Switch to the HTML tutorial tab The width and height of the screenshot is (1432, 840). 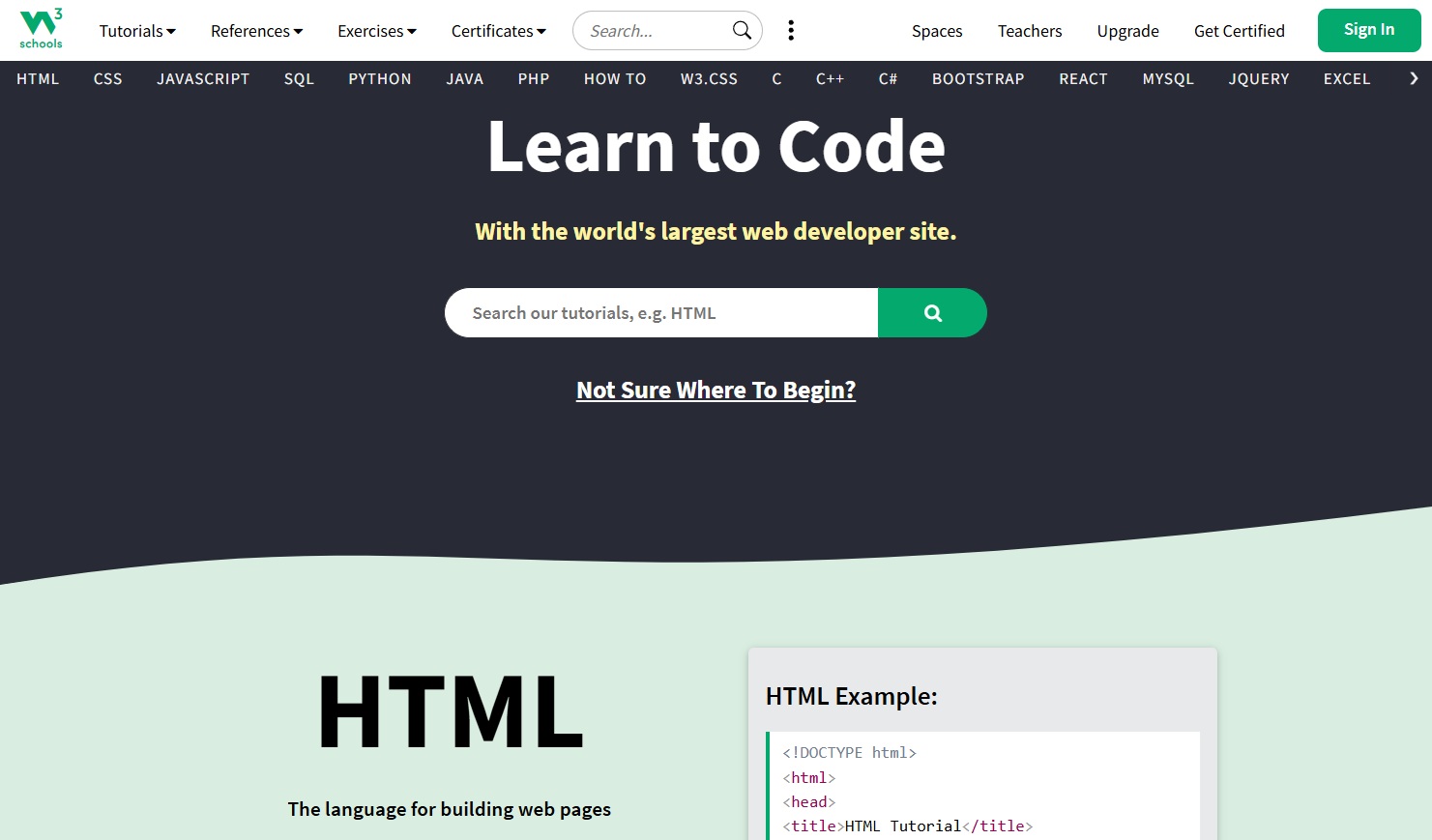click(38, 78)
